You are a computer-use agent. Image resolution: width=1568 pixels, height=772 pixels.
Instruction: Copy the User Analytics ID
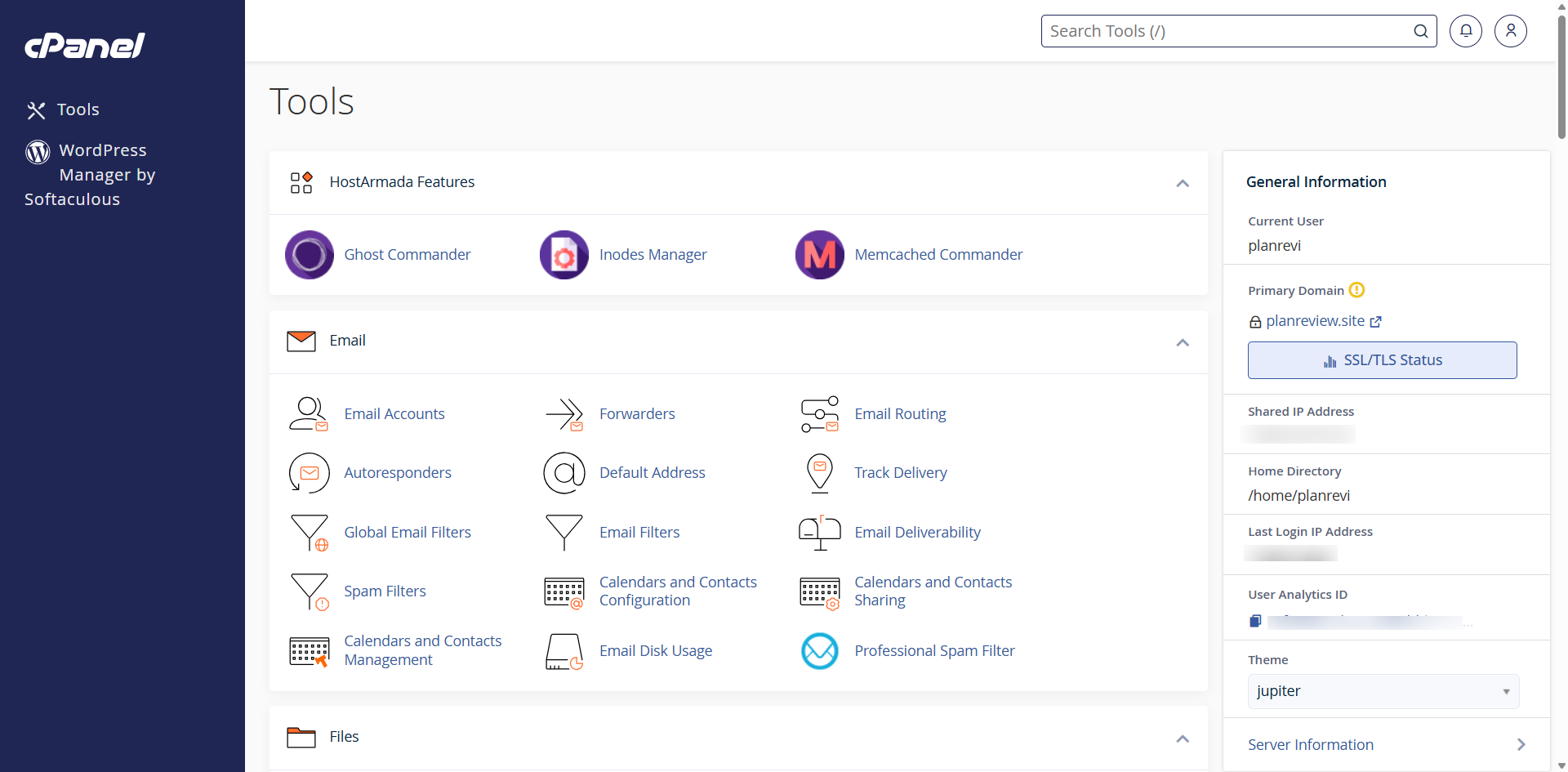point(1255,621)
